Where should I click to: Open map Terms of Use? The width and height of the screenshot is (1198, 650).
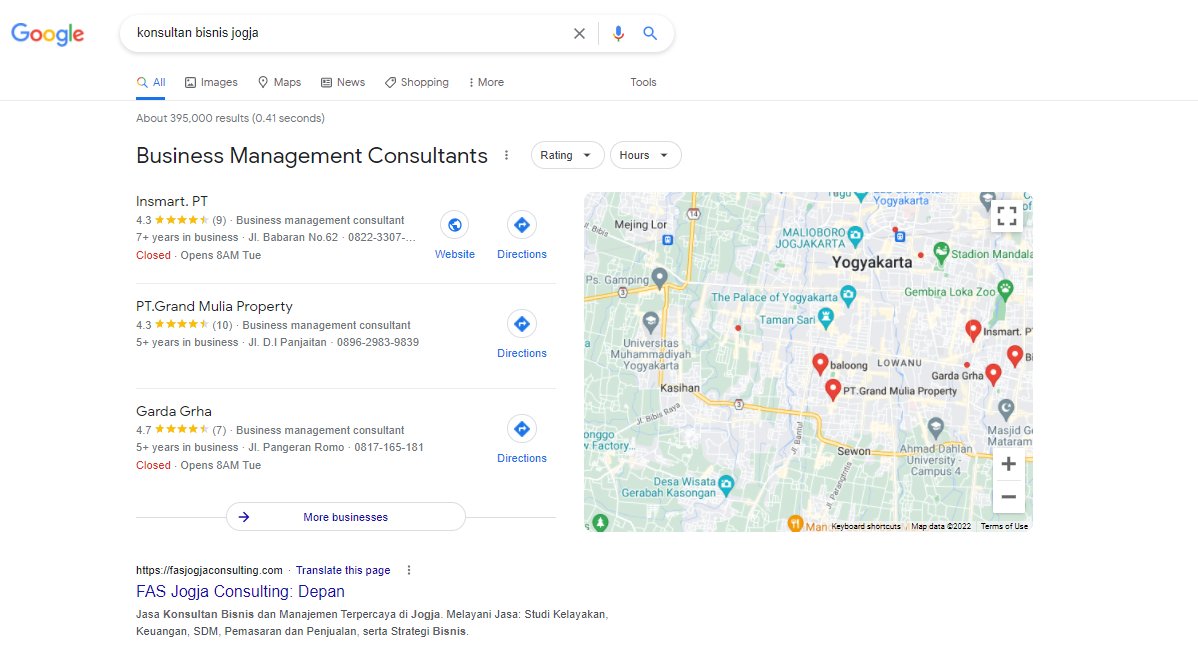click(x=1005, y=526)
